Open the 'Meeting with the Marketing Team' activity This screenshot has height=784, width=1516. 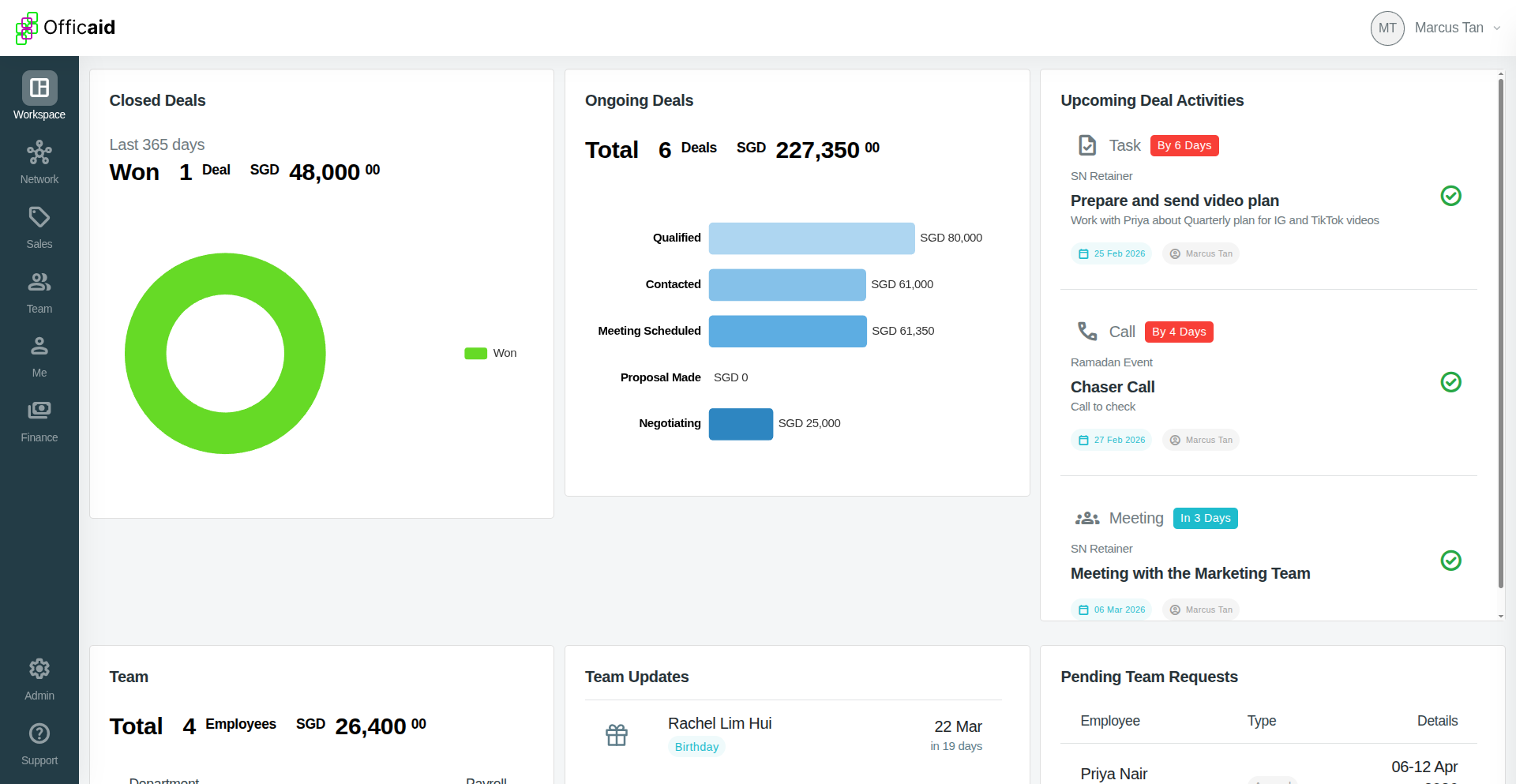click(1189, 573)
